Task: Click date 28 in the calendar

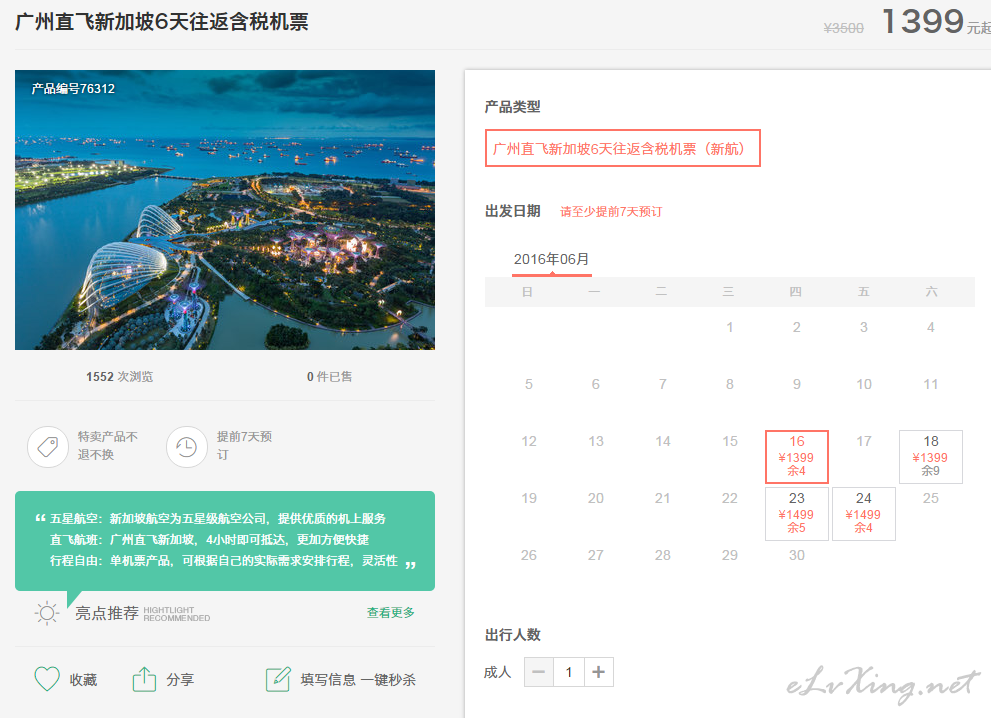Action: [x=662, y=555]
